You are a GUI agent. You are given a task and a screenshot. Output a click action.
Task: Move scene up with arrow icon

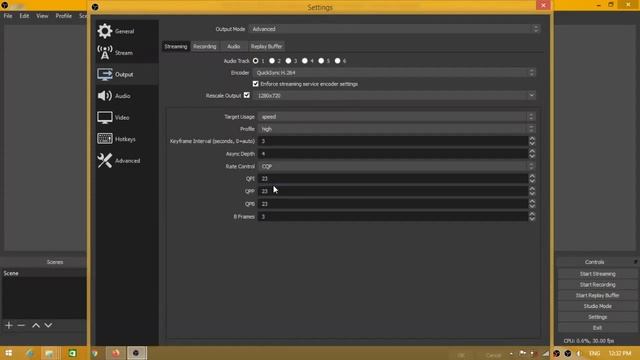point(36,325)
